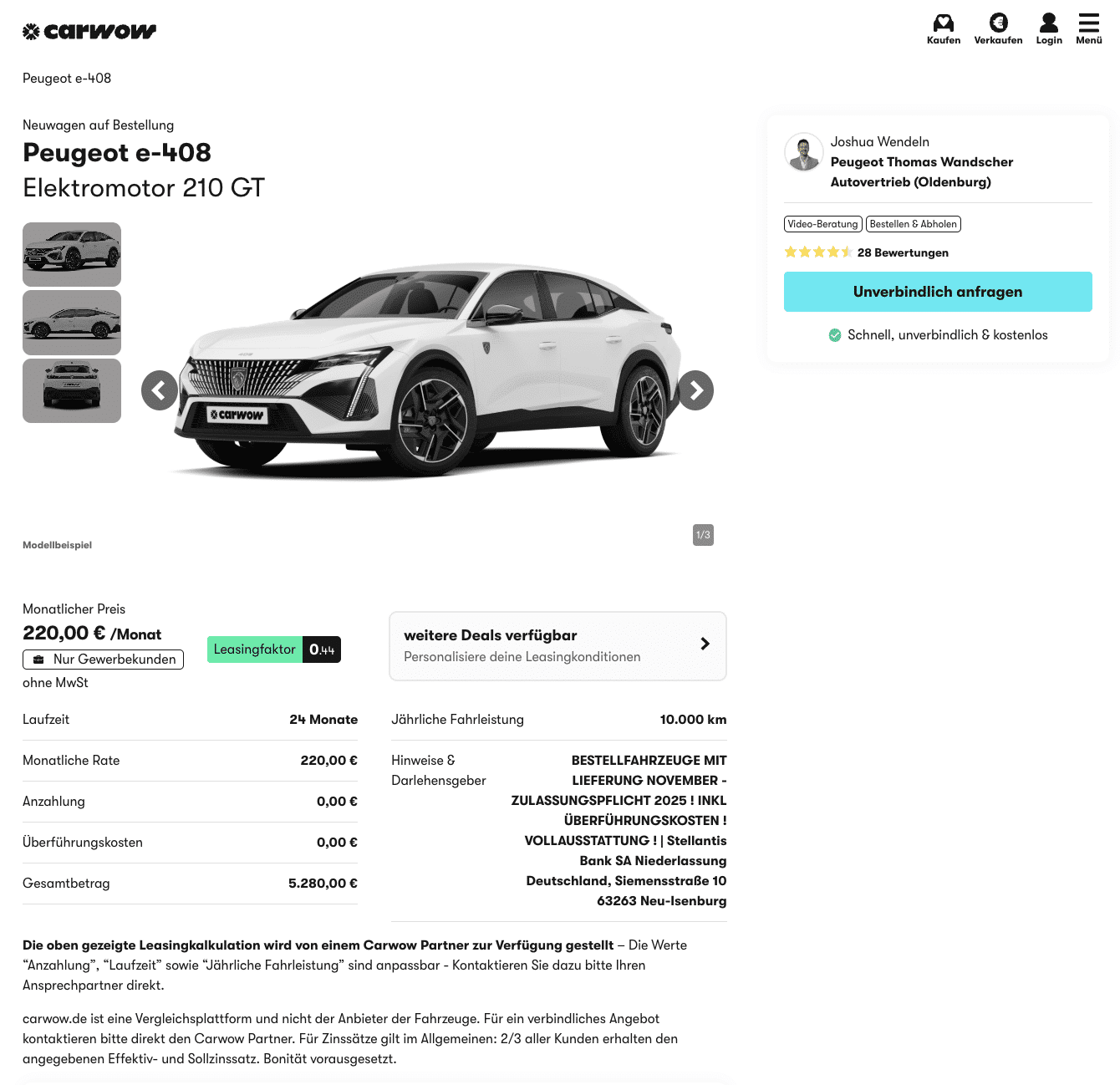Click Schnell, unverbindlich & kostenlos text
1120x1085 pixels.
click(x=948, y=335)
